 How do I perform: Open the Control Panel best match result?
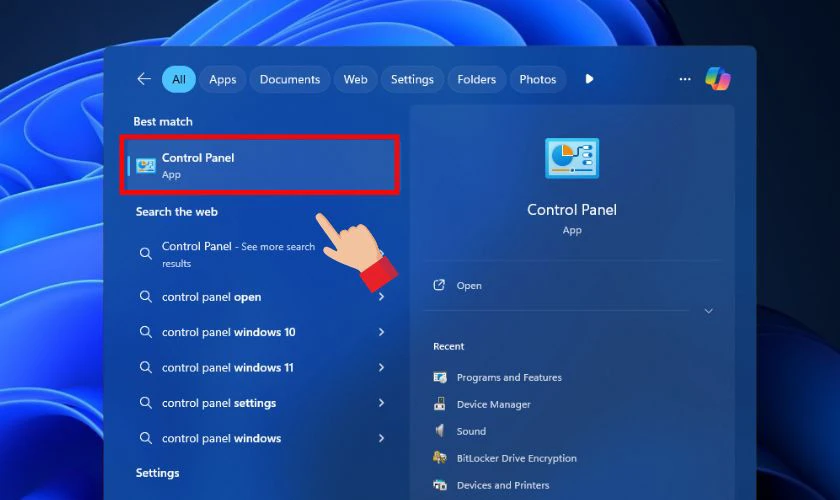(260, 165)
